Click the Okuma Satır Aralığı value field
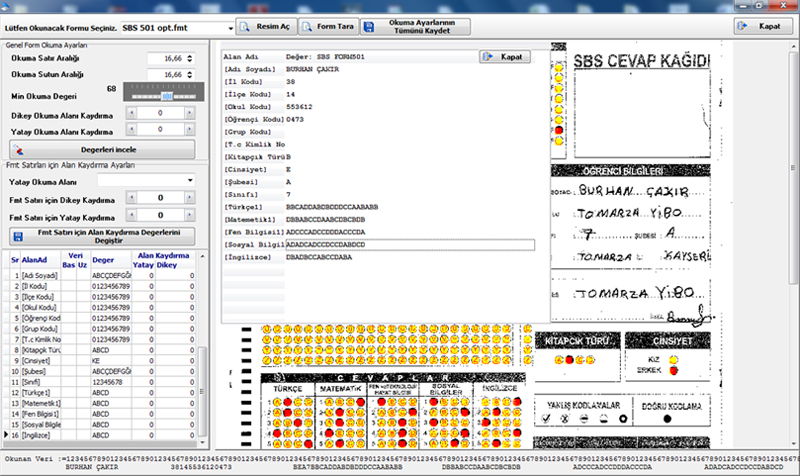 [166, 59]
